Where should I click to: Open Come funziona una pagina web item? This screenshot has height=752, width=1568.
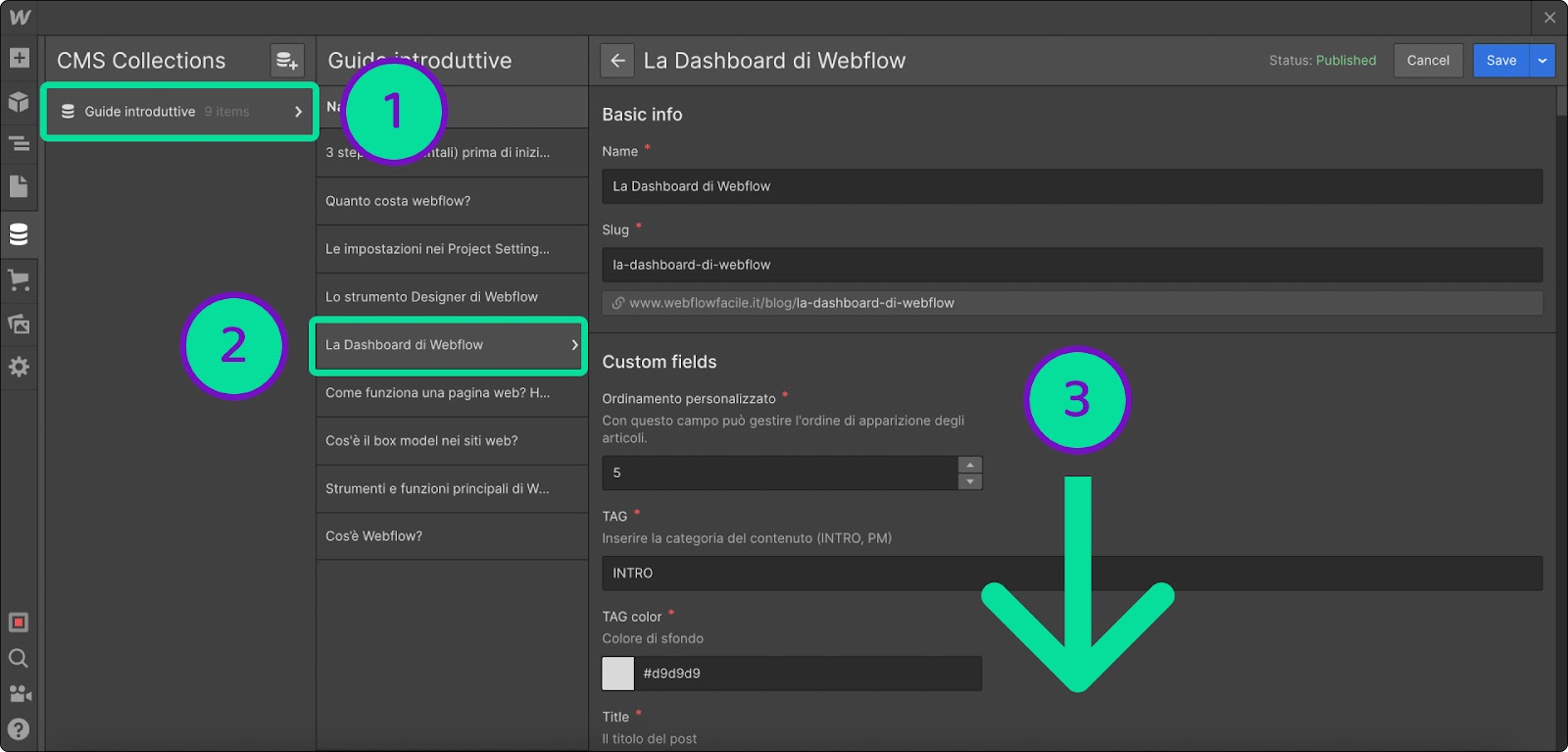pyautogui.click(x=452, y=393)
